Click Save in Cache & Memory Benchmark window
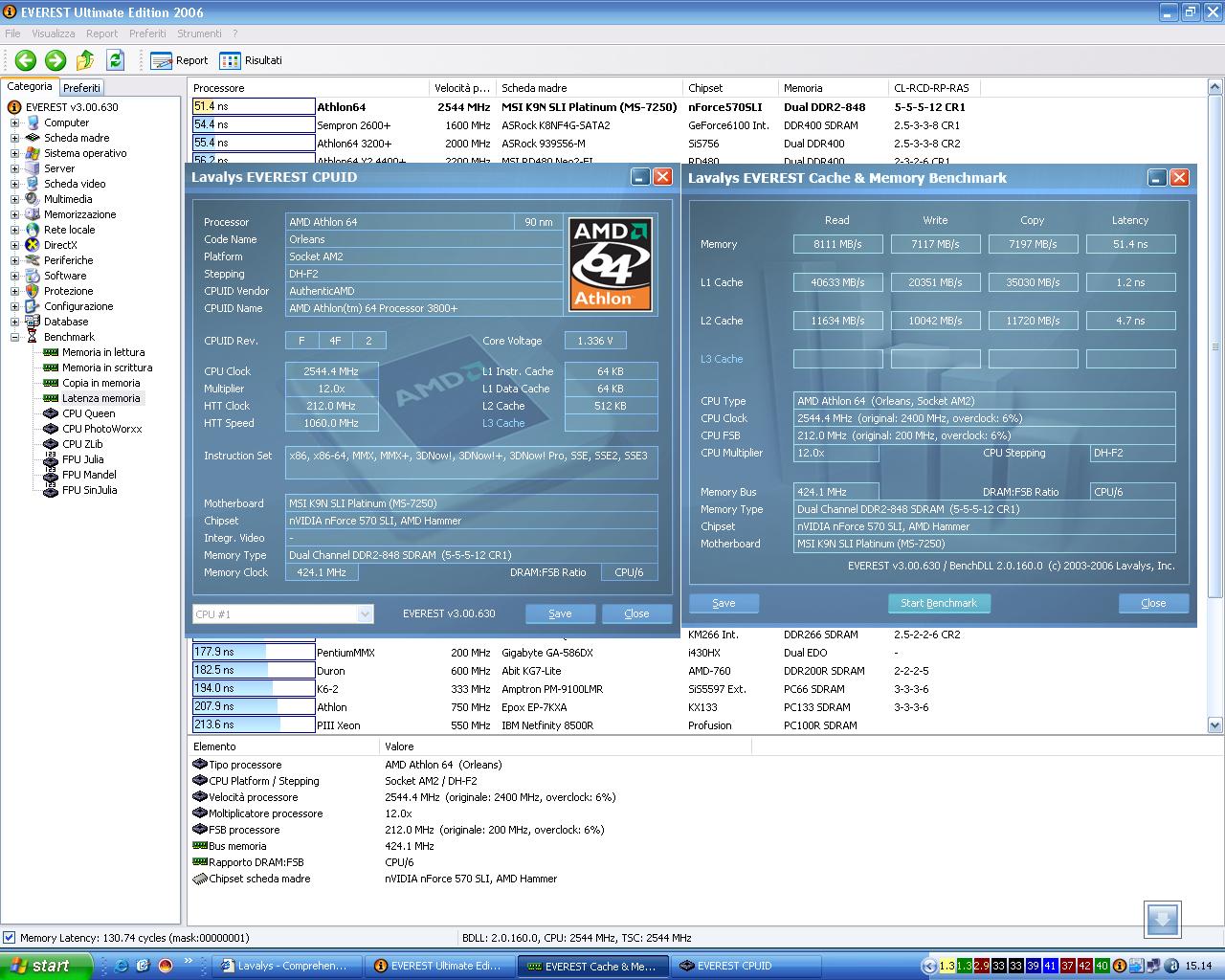Viewport: 1225px width, 980px height. click(x=724, y=603)
